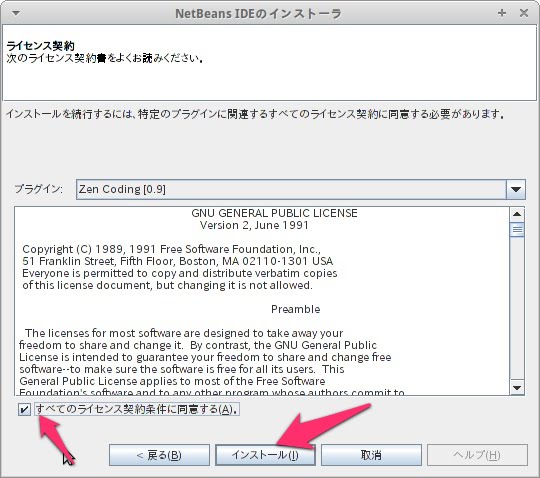Cancel installation with 取消 button
This screenshot has width=540, height=478.
click(x=371, y=455)
